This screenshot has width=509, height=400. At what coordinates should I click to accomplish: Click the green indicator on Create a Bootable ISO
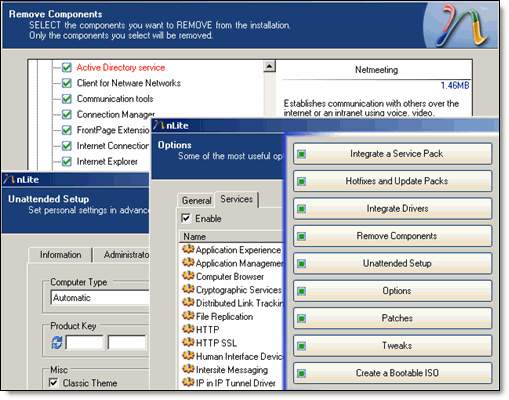pos(301,373)
